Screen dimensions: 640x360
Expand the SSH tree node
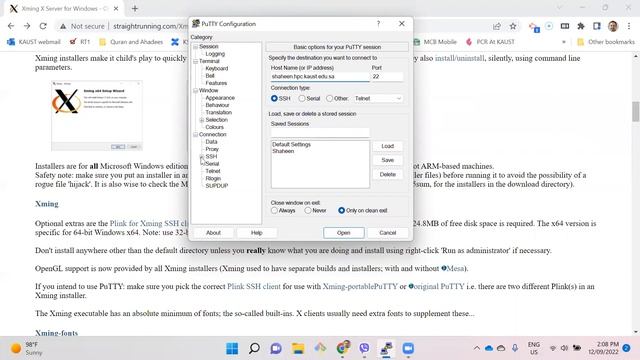click(x=202, y=157)
